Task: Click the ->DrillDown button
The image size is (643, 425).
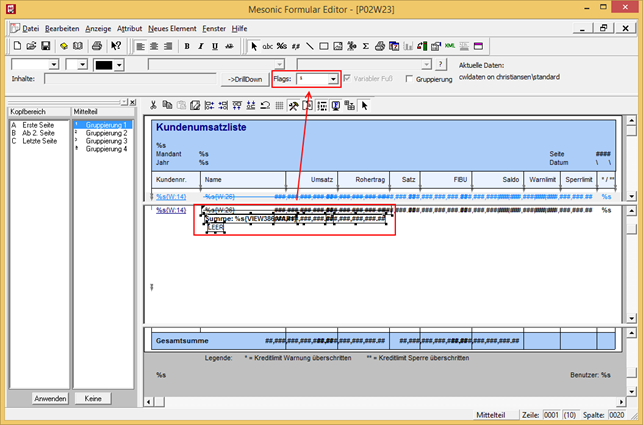Action: coord(244,78)
